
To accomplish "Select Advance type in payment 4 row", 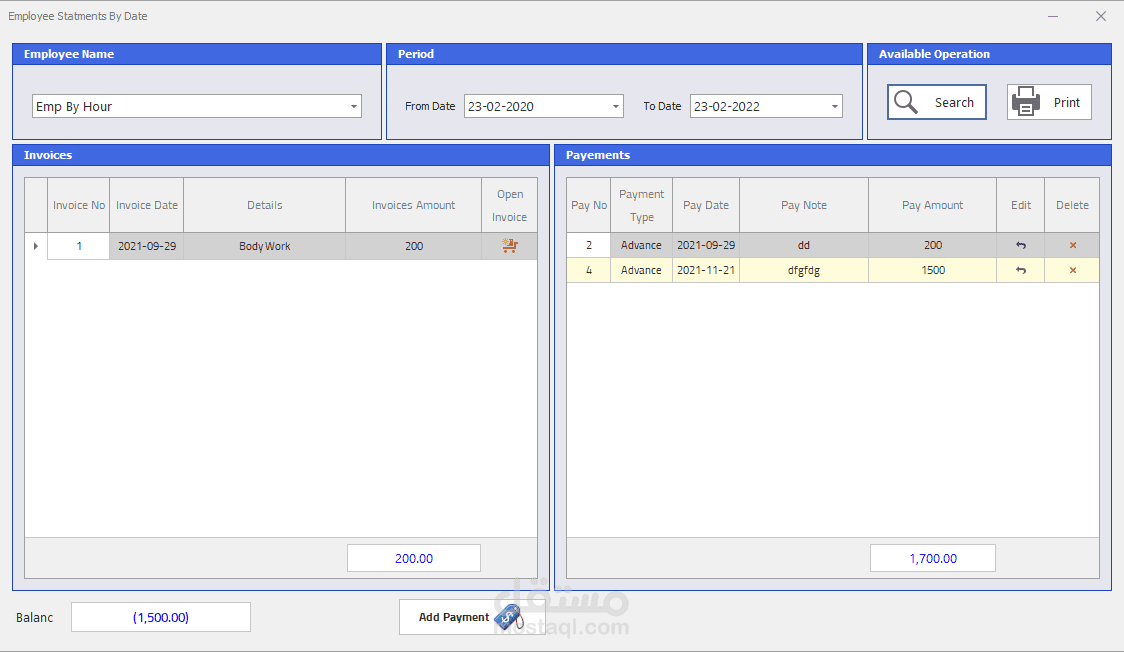I will 642,270.
